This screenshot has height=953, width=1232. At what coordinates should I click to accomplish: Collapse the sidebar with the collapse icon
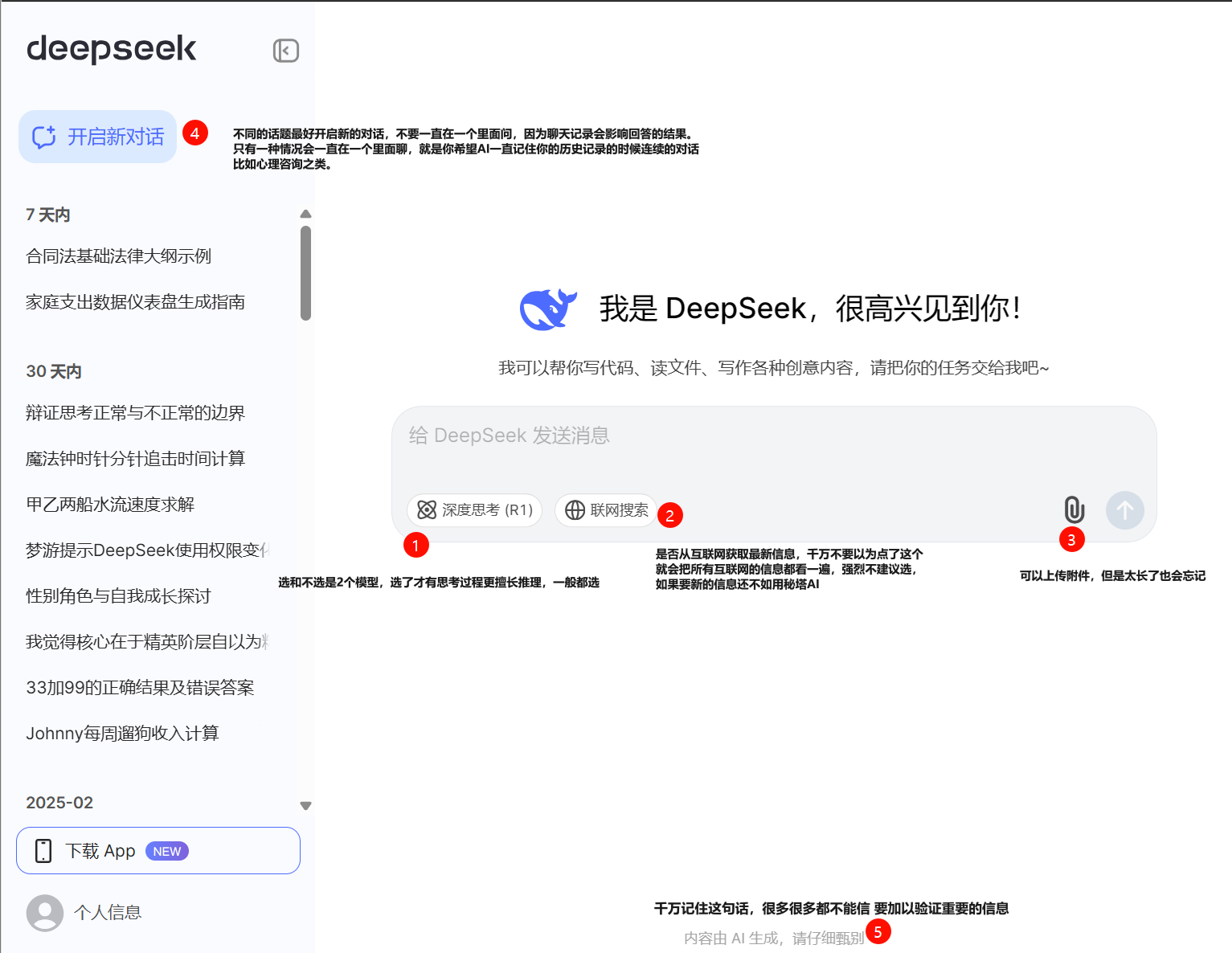click(285, 50)
